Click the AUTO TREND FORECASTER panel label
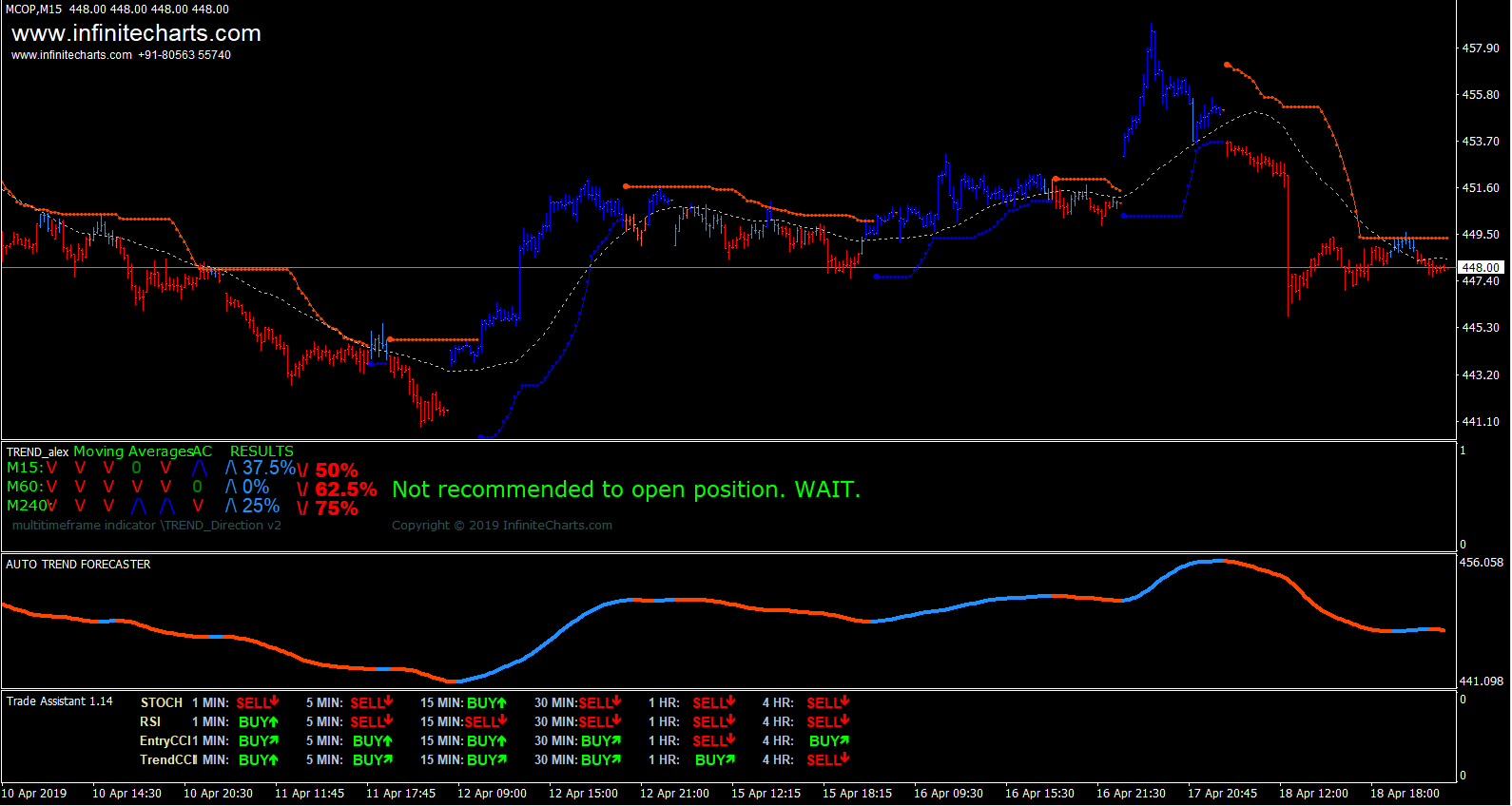 [78, 565]
